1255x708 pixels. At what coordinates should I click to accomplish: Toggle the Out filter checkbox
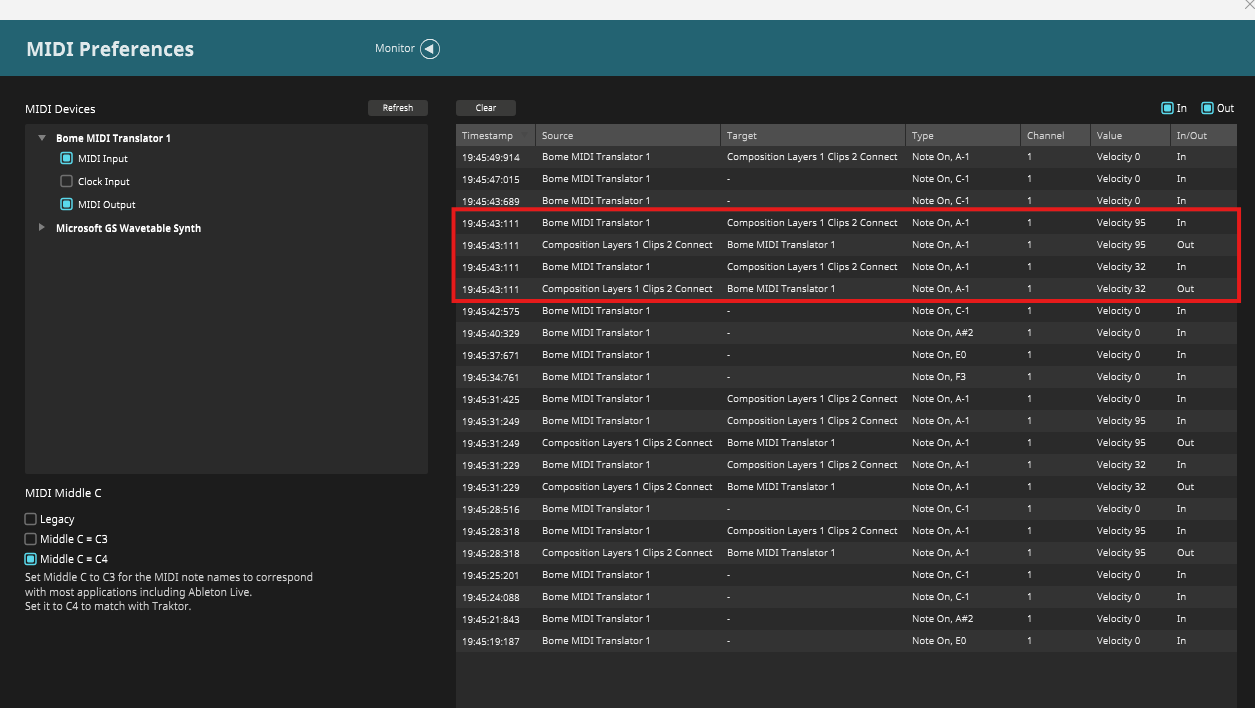click(1207, 108)
